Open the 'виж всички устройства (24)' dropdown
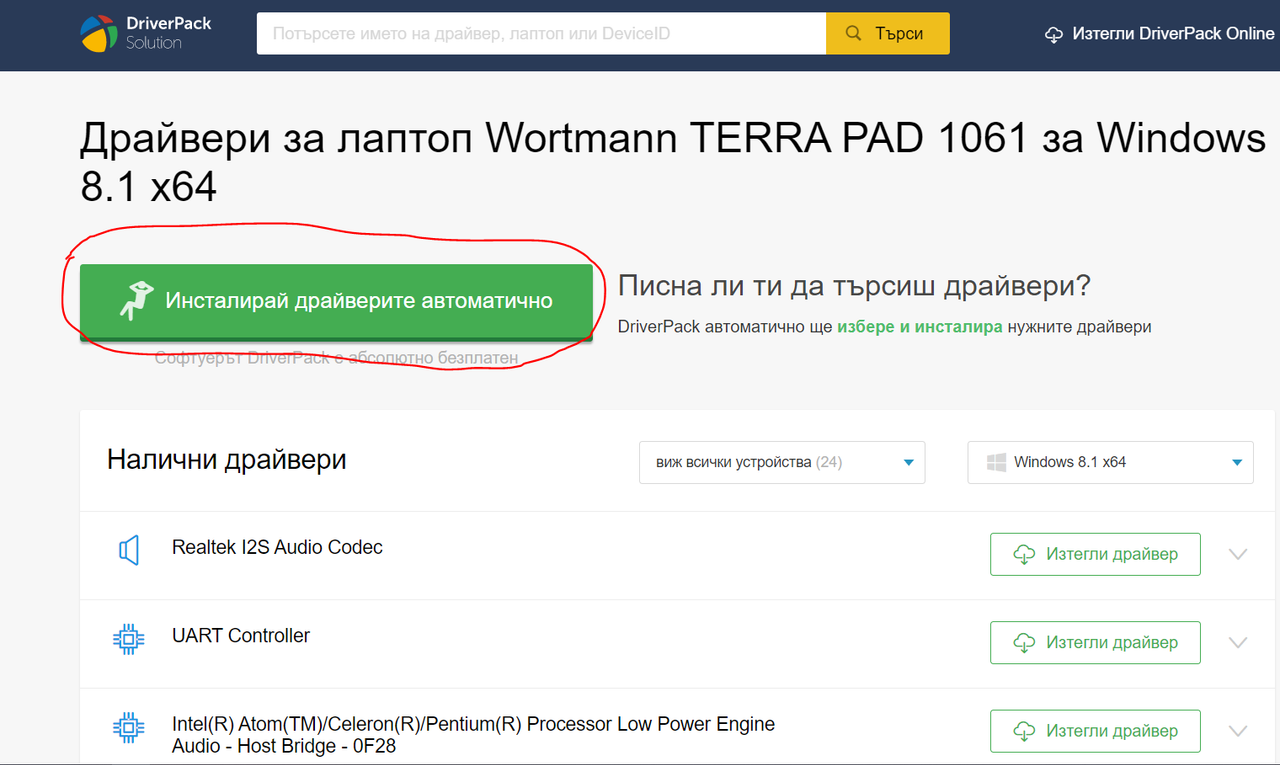1280x765 pixels. click(782, 462)
